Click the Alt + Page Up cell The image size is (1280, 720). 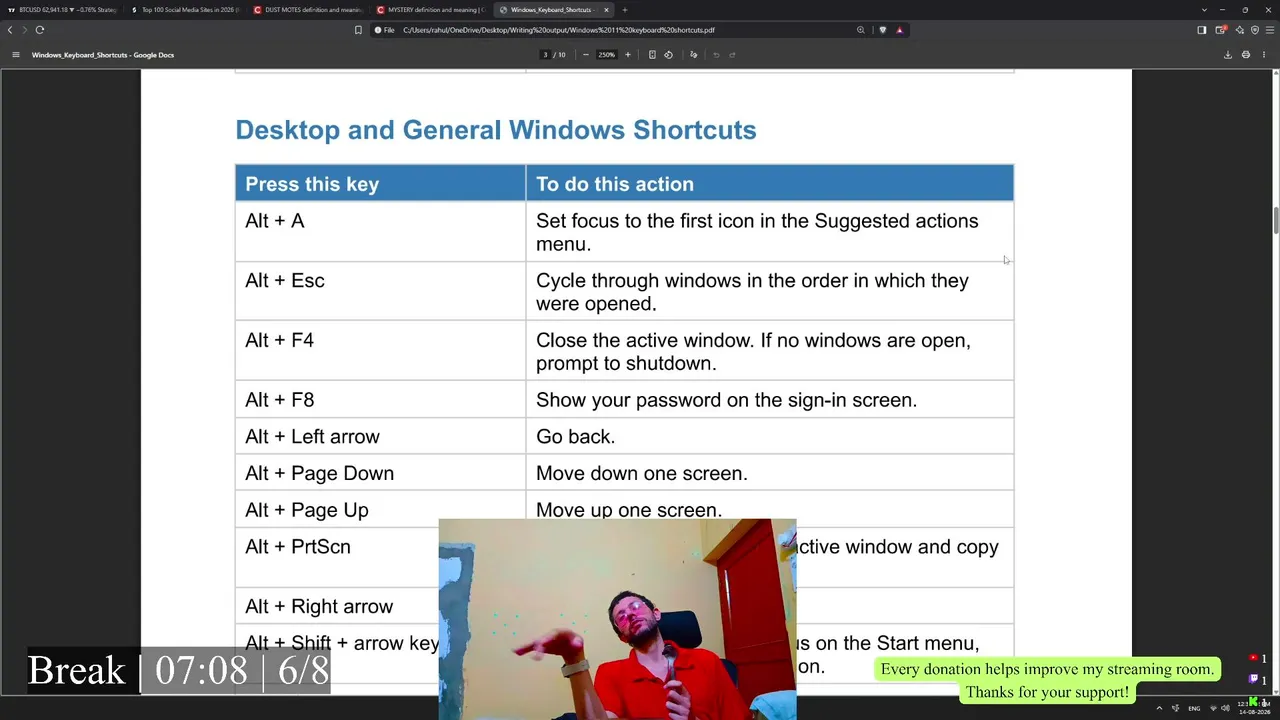[x=380, y=510]
